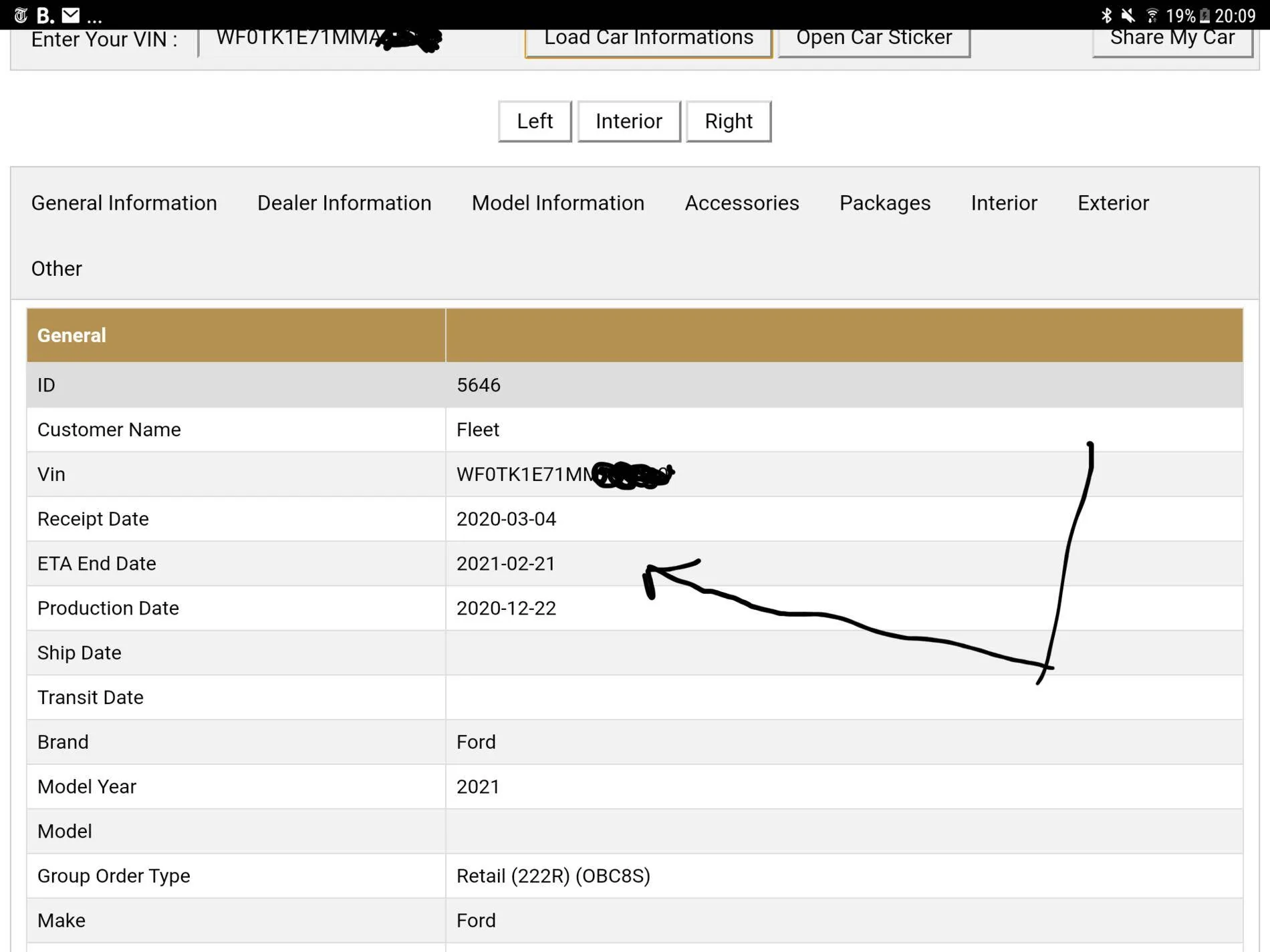Tap the notification overflow dots
Viewport: 1270px width, 952px height.
(x=95, y=20)
